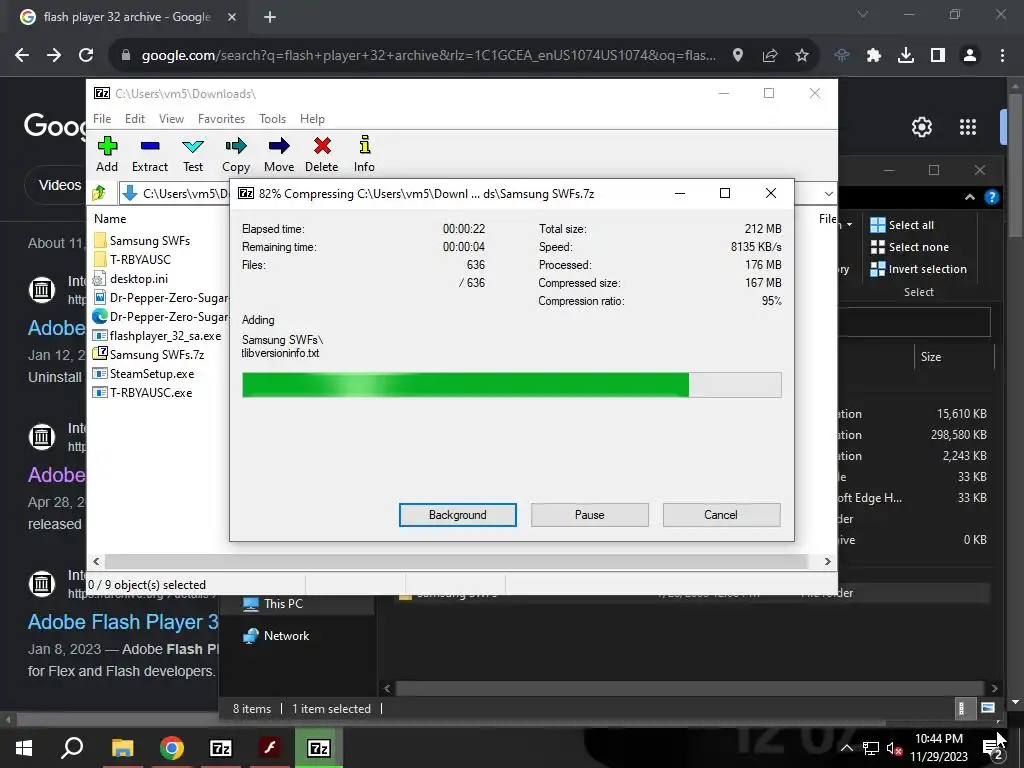Viewport: 1024px width, 768px height.
Task: Open the Chrome three-dot menu
Action: click(x=1002, y=56)
